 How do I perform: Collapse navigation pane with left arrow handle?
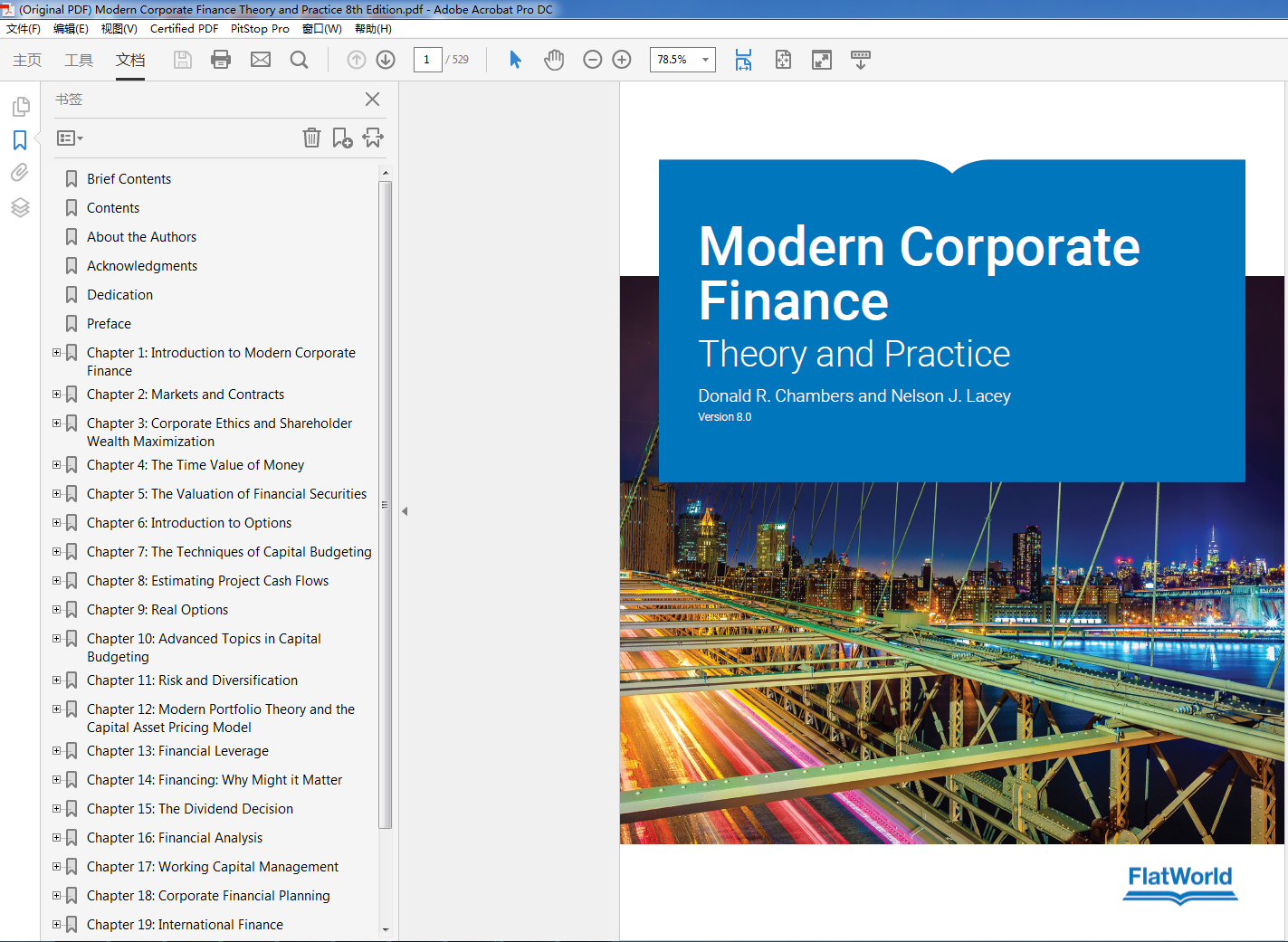tap(405, 511)
